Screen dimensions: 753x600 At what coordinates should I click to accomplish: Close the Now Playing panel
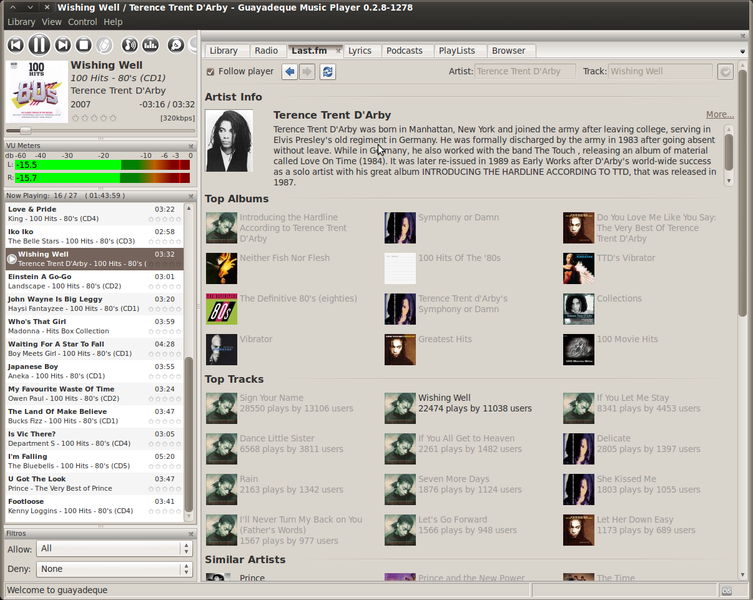[191, 196]
